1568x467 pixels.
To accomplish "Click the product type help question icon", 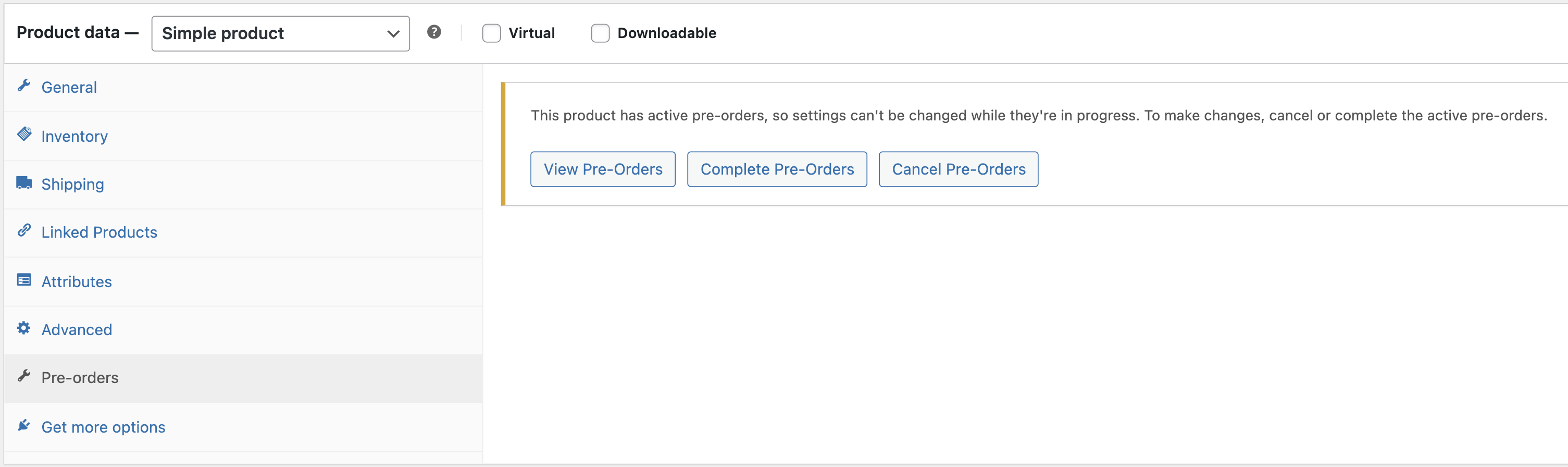I will tap(434, 32).
